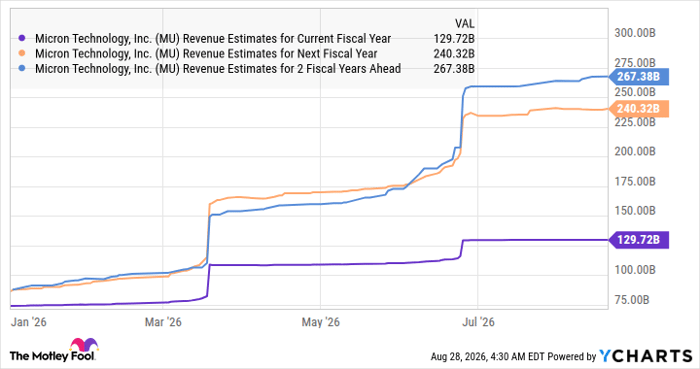Click the Jul '26 x-axis label
This screenshot has height=369, width=700.
[x=478, y=322]
